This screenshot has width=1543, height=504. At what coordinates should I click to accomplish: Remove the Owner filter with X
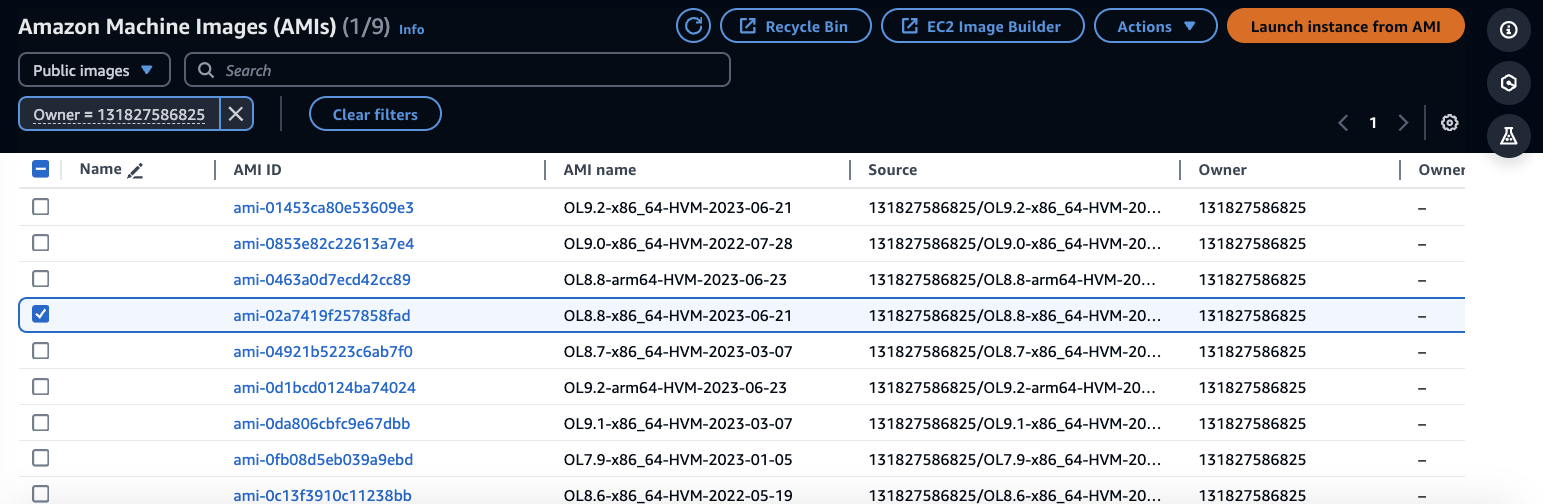[236, 114]
